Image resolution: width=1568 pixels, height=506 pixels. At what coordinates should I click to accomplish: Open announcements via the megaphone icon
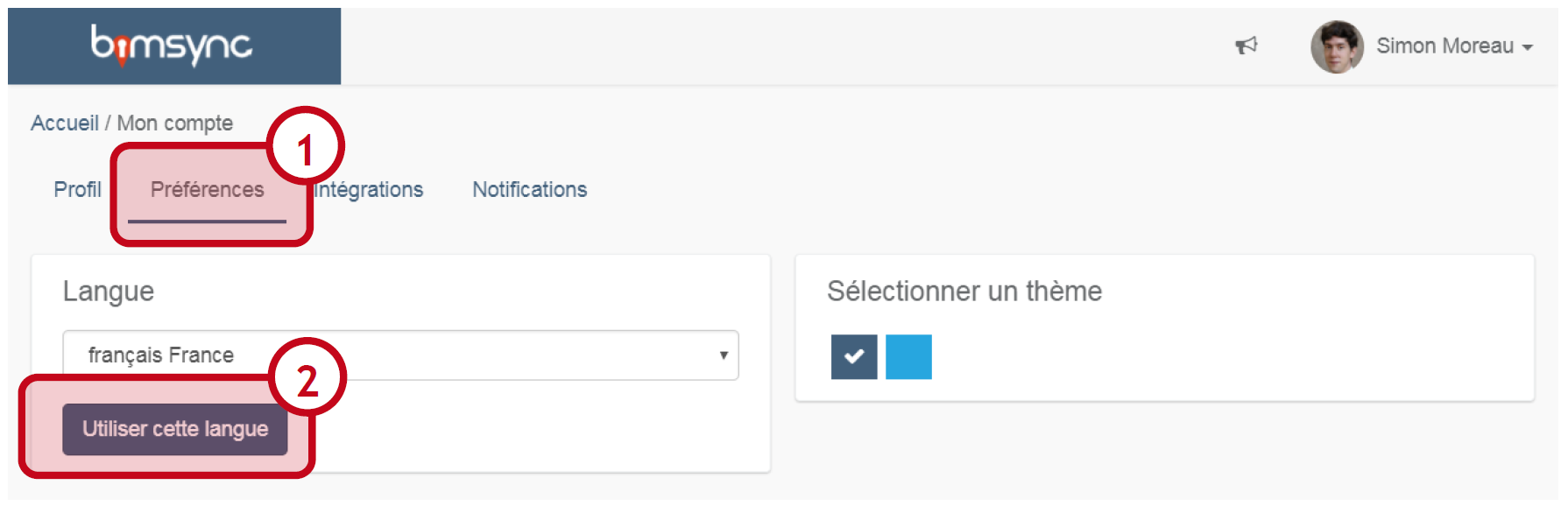[x=1246, y=46]
